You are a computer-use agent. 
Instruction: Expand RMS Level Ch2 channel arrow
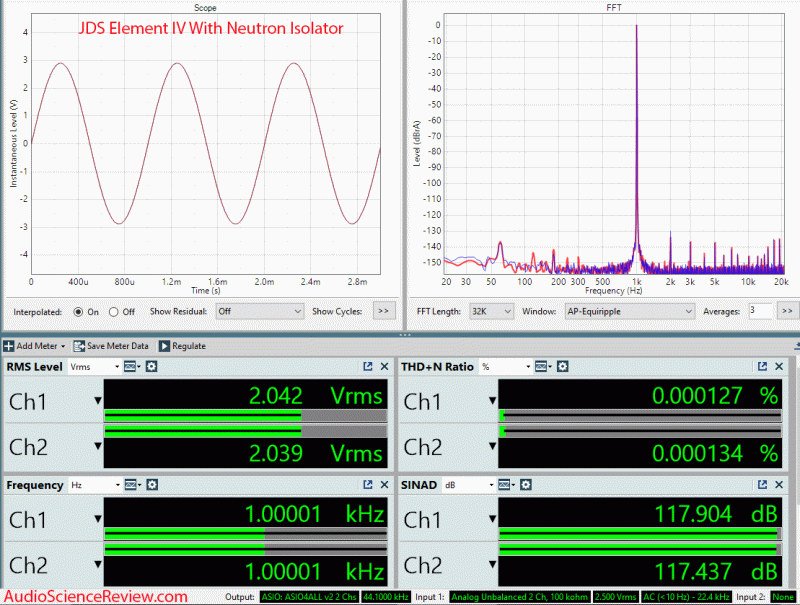[x=98, y=446]
